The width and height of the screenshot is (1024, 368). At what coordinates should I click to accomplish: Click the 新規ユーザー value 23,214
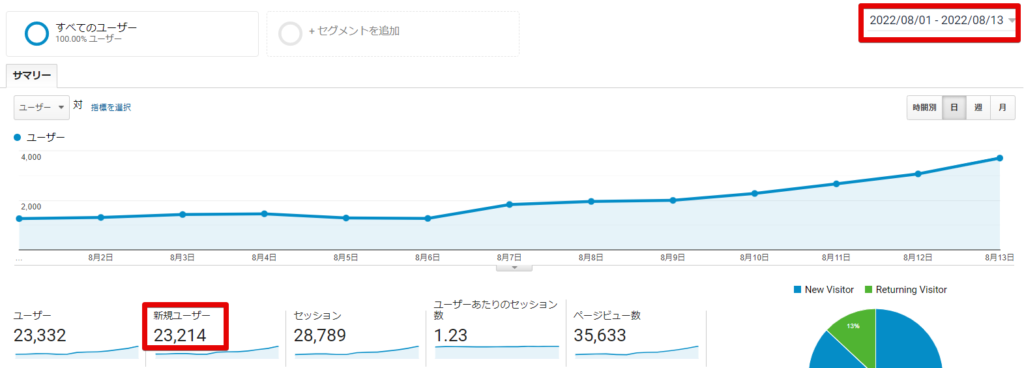tap(180, 335)
